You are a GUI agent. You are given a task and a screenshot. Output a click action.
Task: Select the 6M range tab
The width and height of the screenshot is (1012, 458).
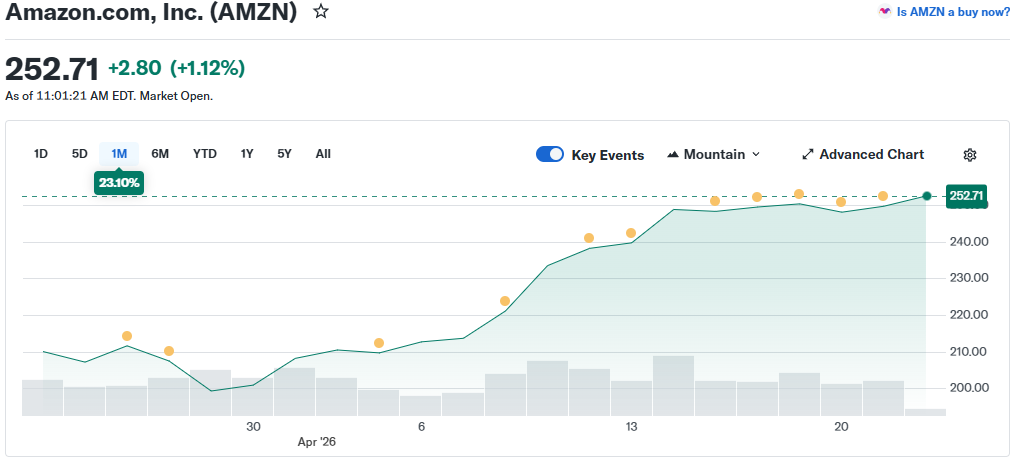[x=160, y=154]
